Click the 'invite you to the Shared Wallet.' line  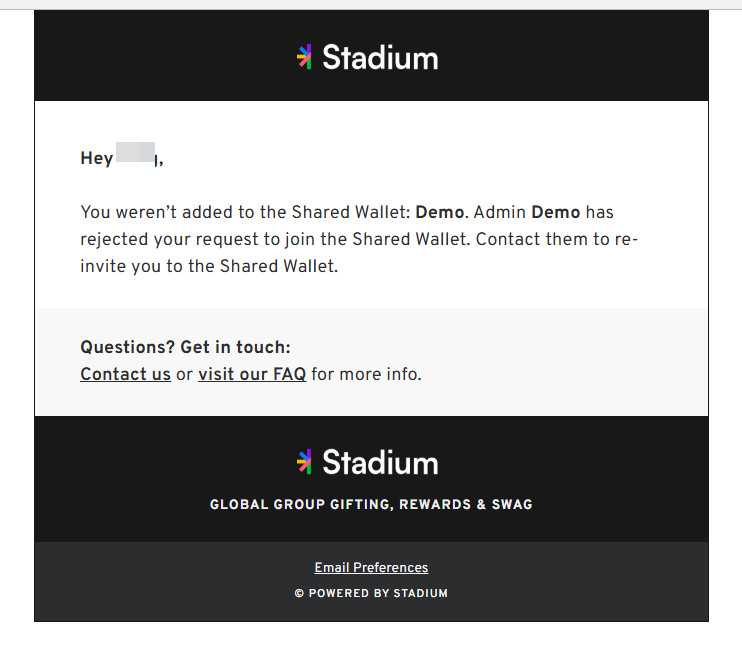(x=209, y=266)
